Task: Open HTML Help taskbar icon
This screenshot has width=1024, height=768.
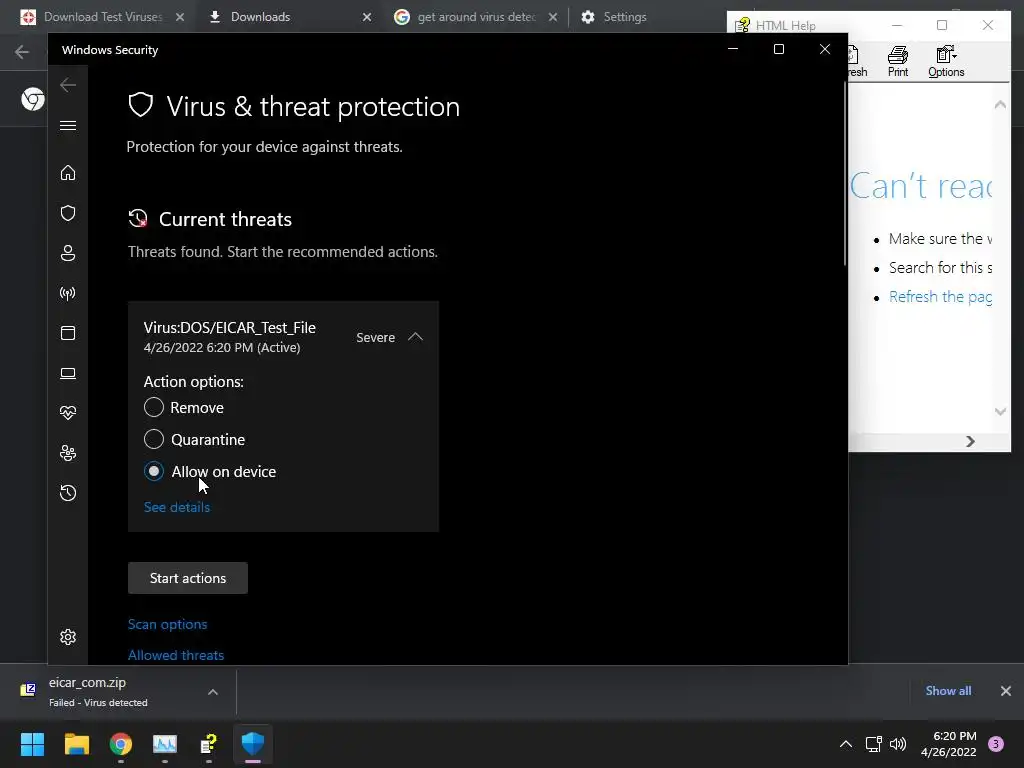Action: [x=208, y=744]
